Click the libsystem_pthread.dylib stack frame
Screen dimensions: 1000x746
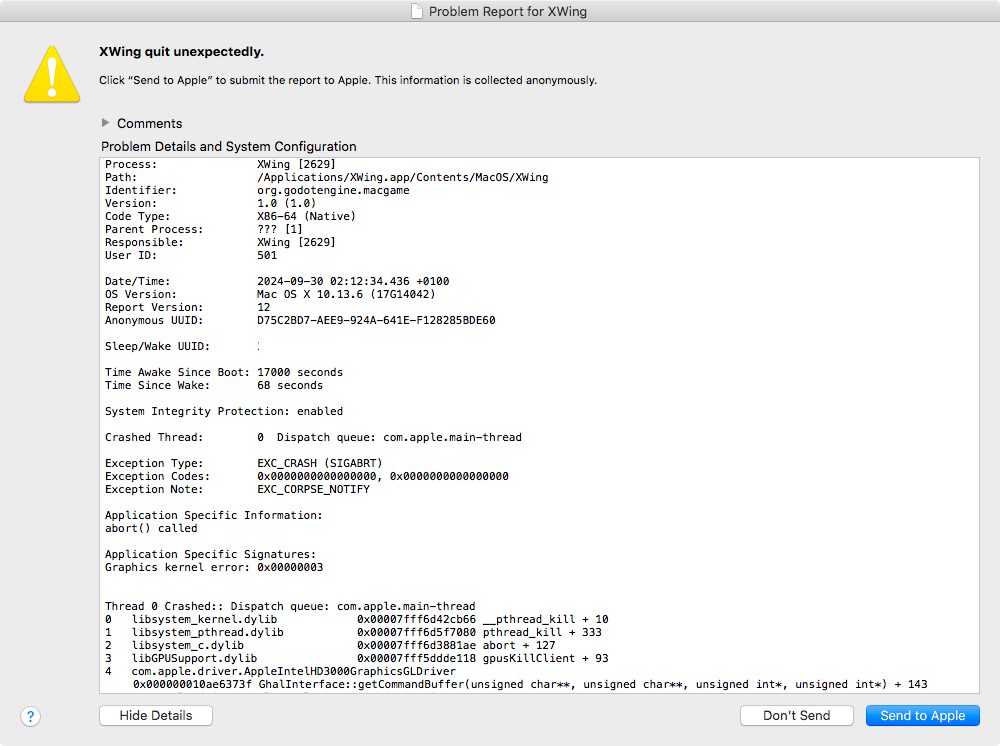pyautogui.click(x=353, y=633)
